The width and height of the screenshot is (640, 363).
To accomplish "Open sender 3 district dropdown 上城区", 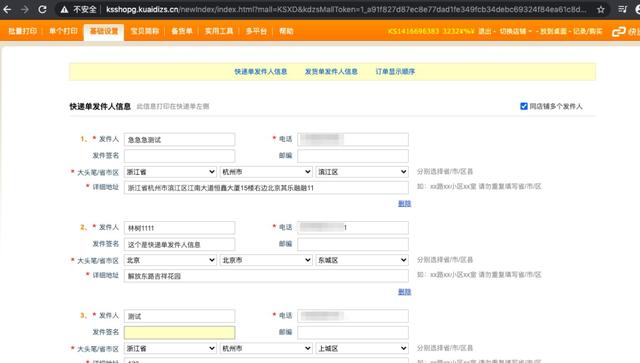I will click(x=362, y=348).
